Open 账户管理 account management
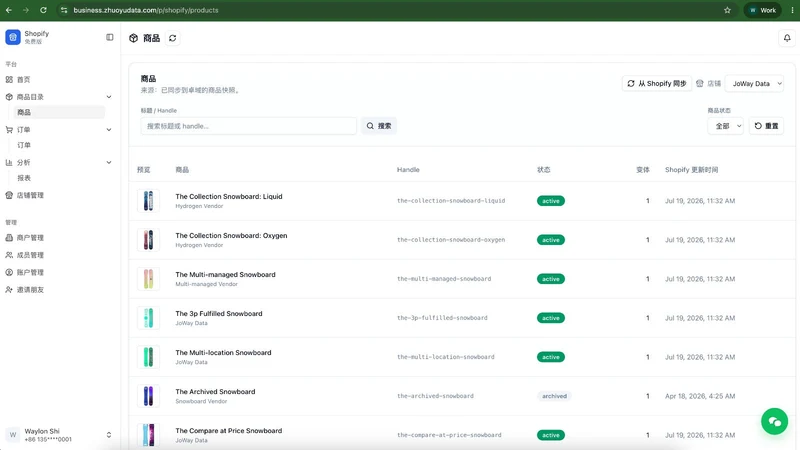800x450 pixels. (x=30, y=272)
